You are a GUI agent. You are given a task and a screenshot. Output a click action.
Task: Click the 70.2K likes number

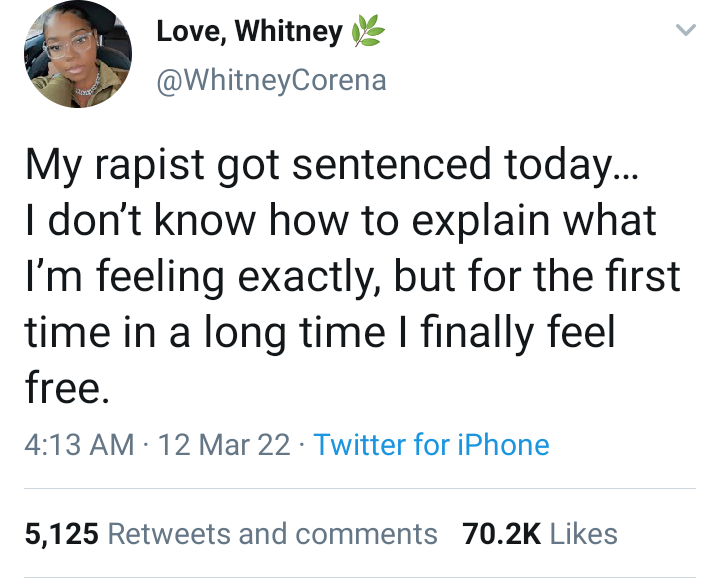pyautogui.click(x=502, y=534)
